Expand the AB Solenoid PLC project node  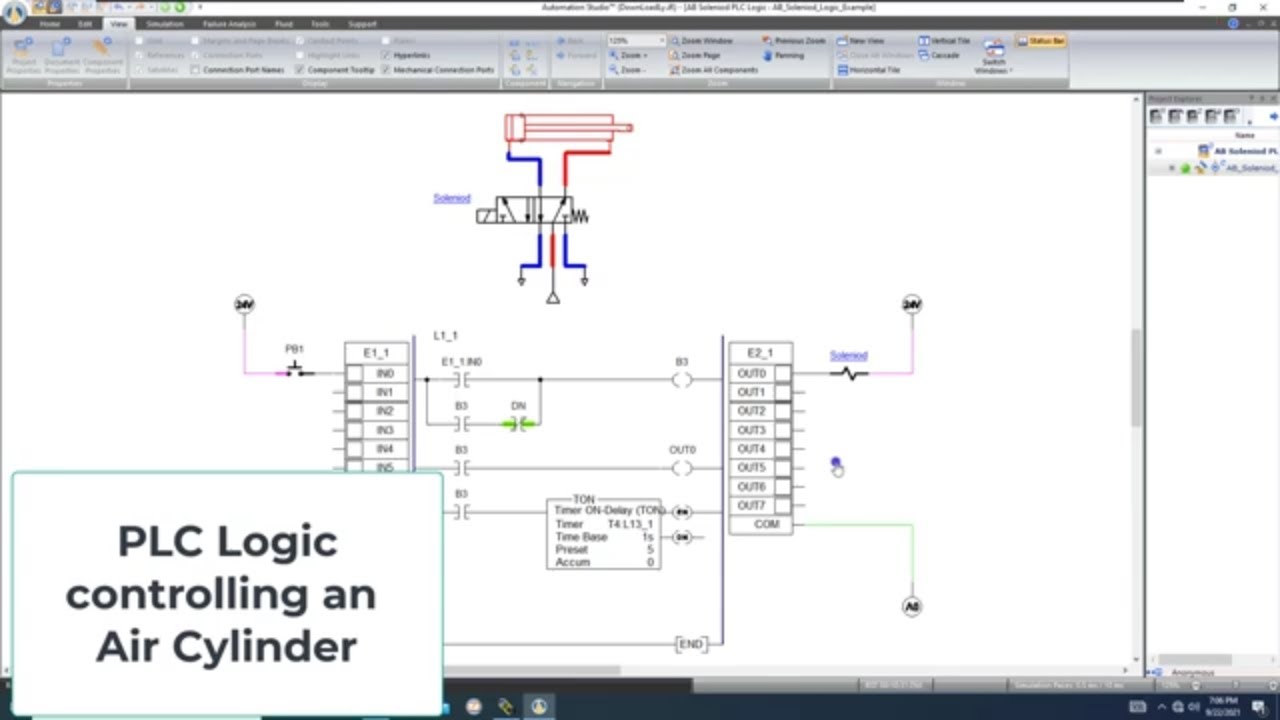1158,151
